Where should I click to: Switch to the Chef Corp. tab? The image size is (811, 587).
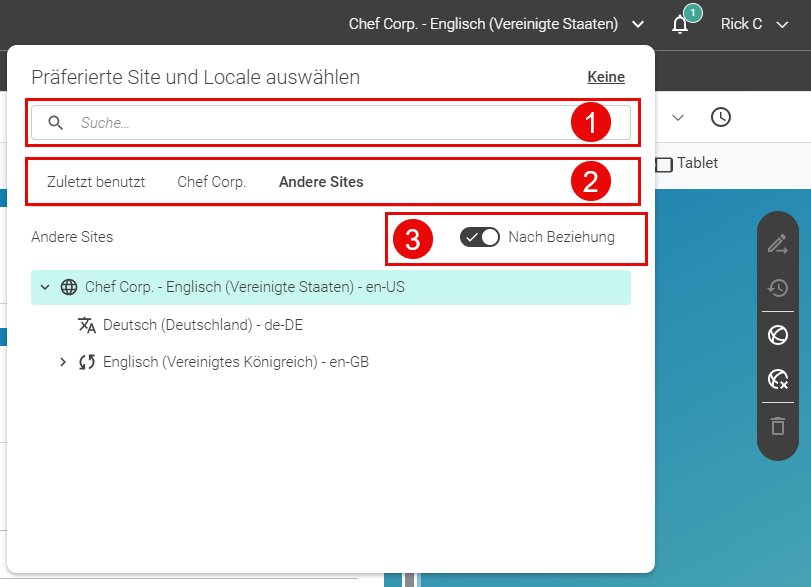[212, 182]
